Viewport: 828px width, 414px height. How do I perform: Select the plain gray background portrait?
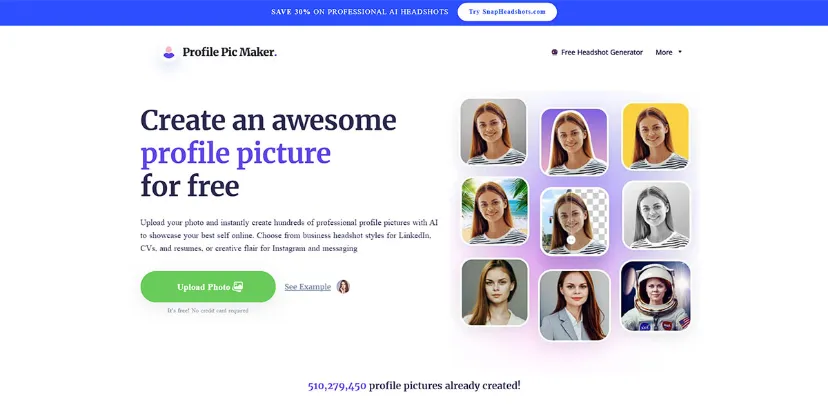coord(493,131)
